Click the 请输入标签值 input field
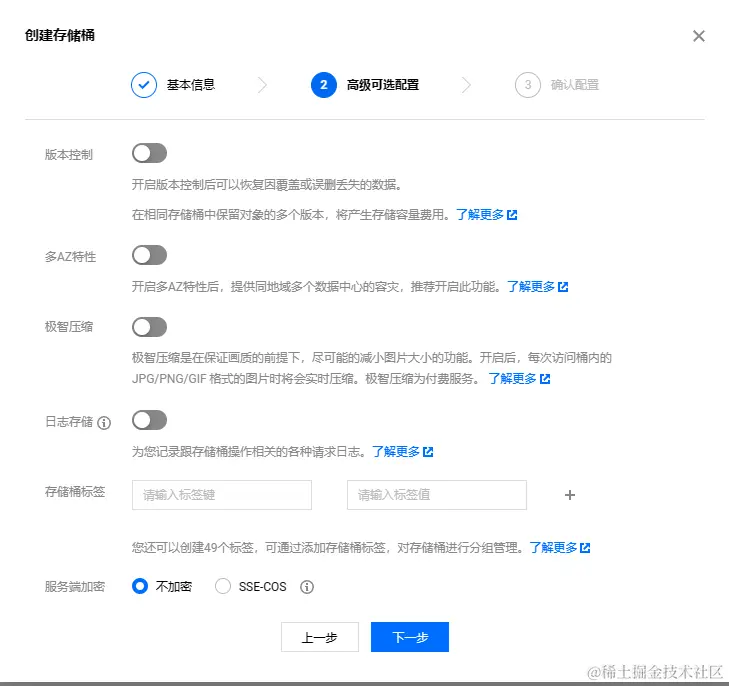This screenshot has height=686, width=729. 437,495
